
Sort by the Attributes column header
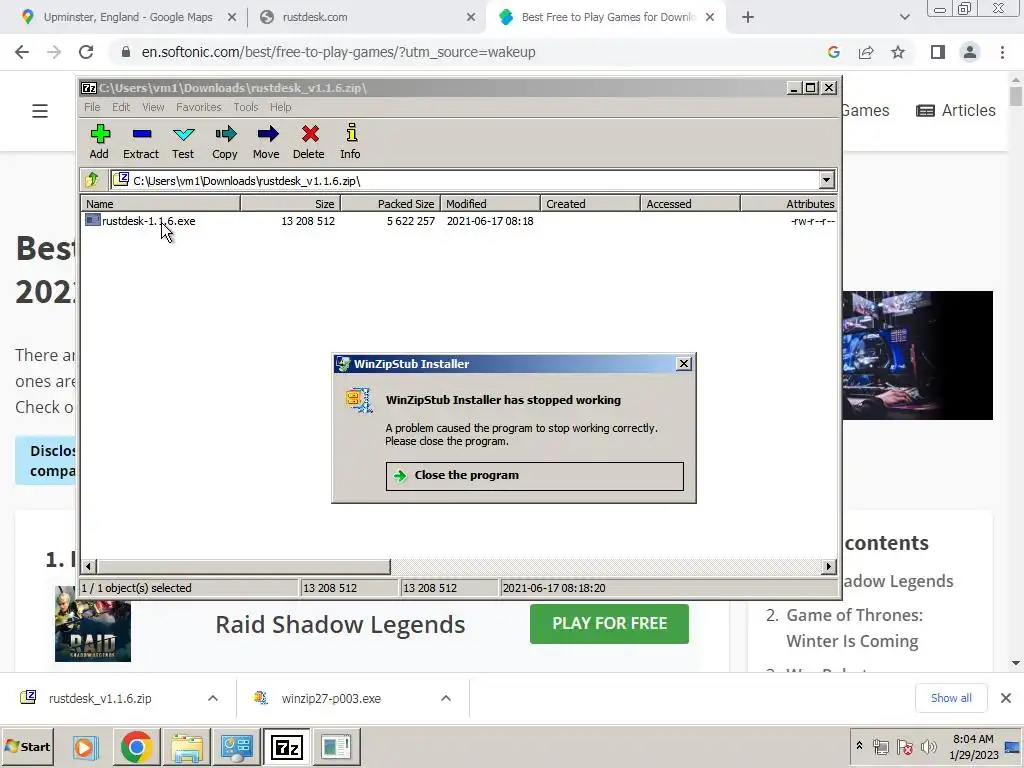[x=789, y=204]
